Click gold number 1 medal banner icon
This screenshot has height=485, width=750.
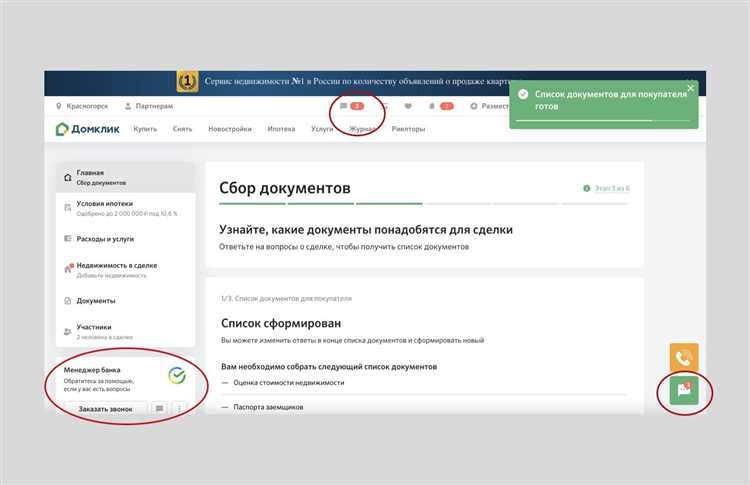pos(187,81)
